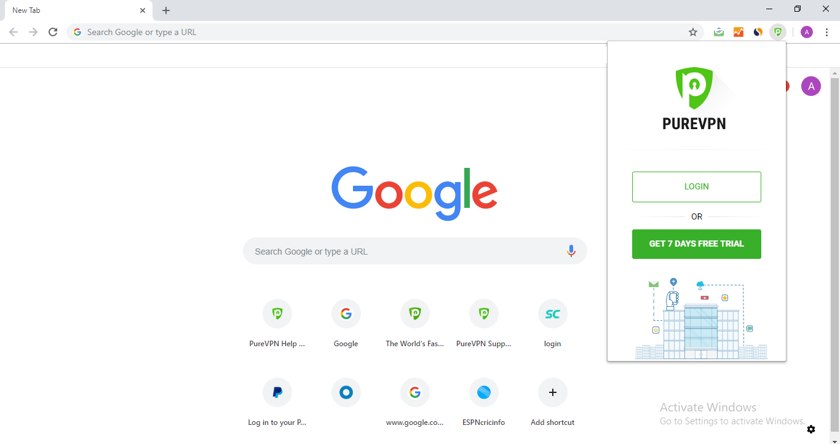Open the ESPNcricinfo shortcut
840x444 pixels.
click(484, 403)
